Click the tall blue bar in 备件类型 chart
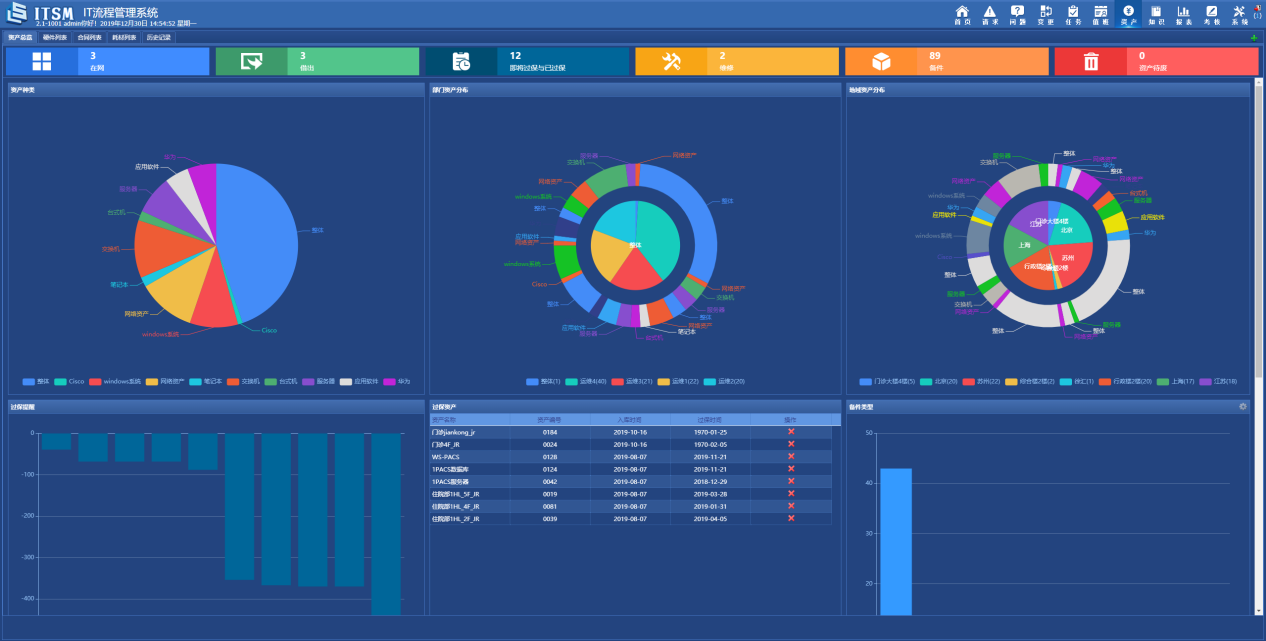The height and width of the screenshot is (641, 1266). point(895,541)
